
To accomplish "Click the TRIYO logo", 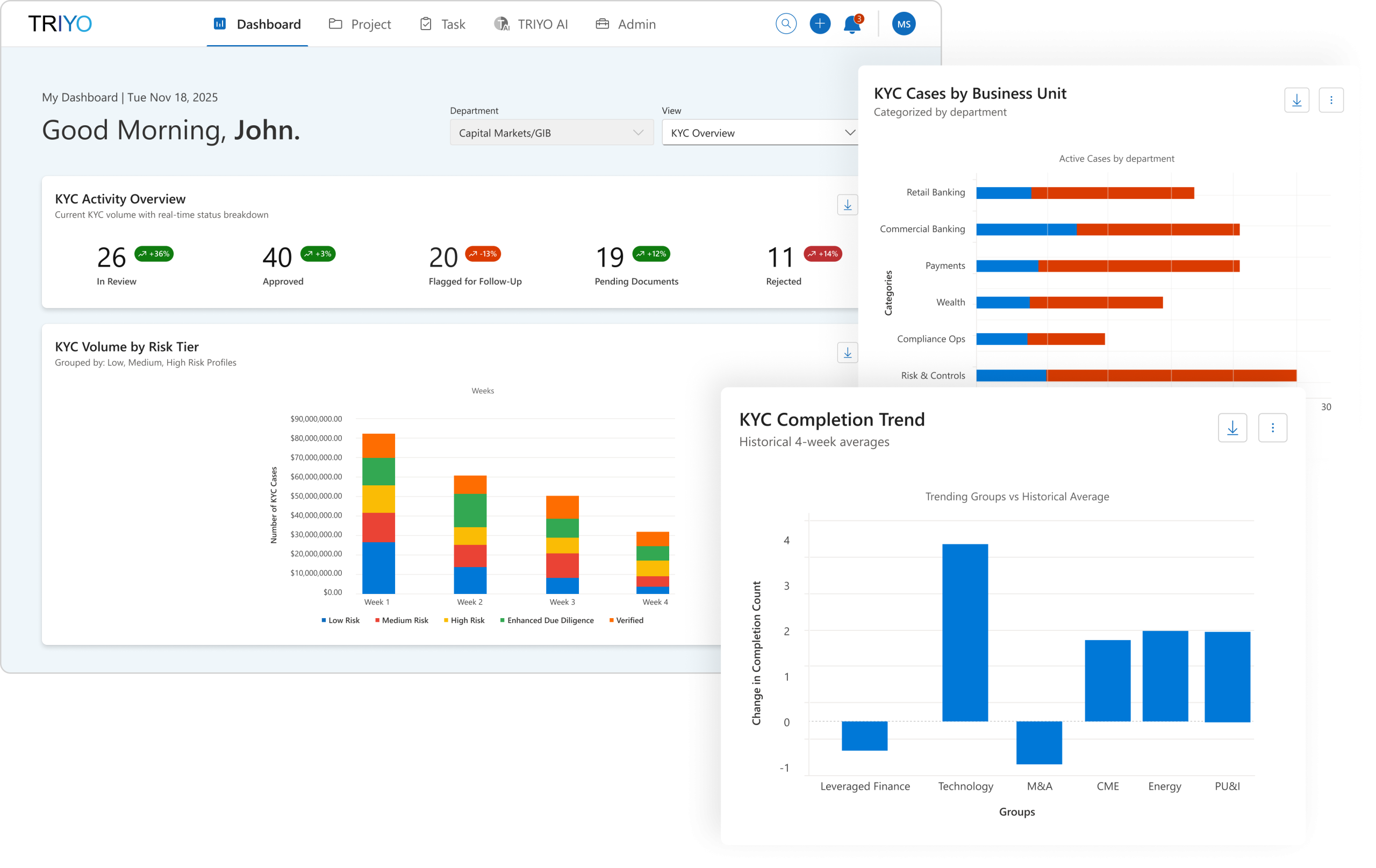I will point(60,24).
